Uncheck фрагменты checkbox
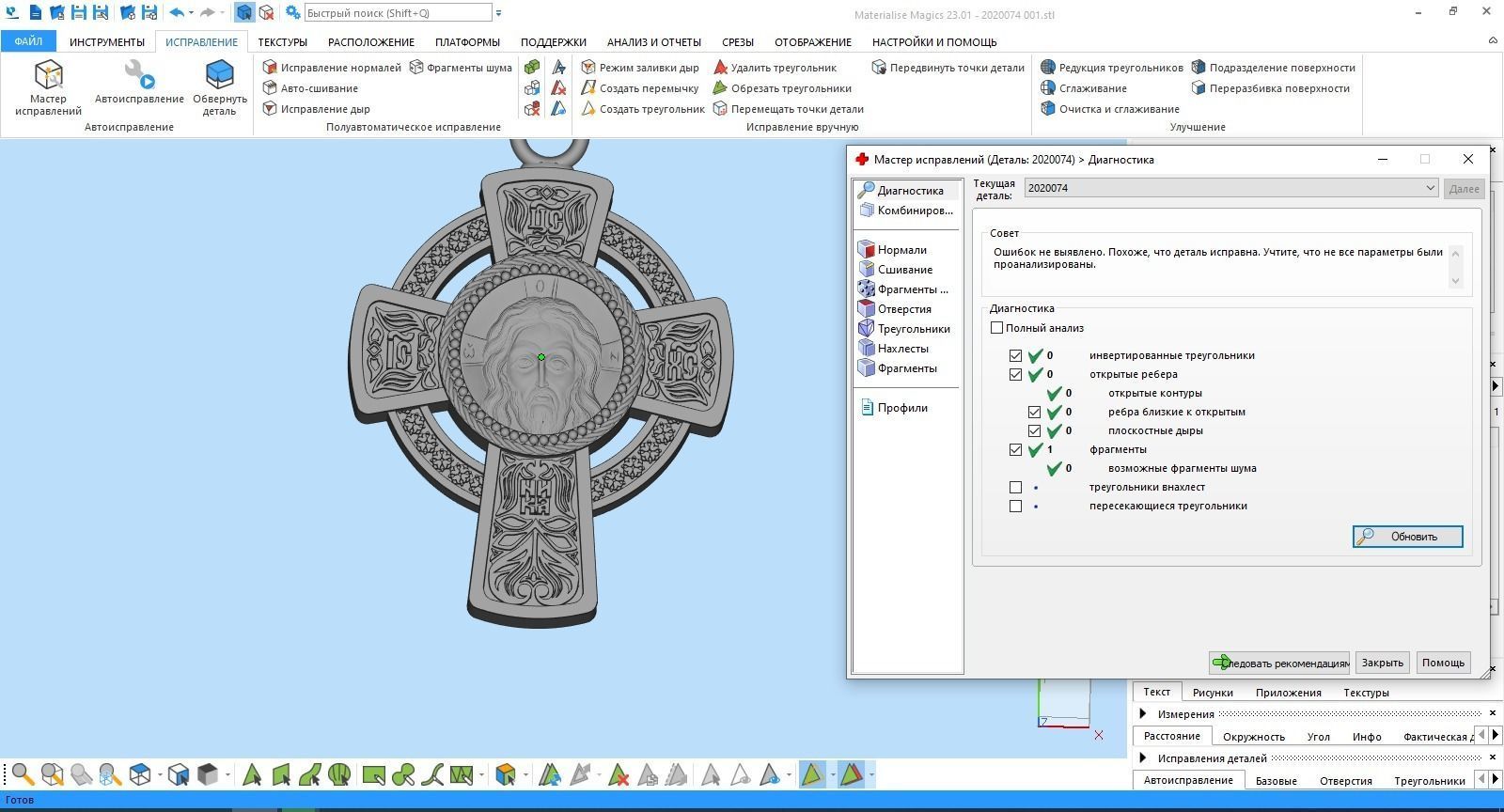The width and height of the screenshot is (1504, 812). click(x=1015, y=450)
